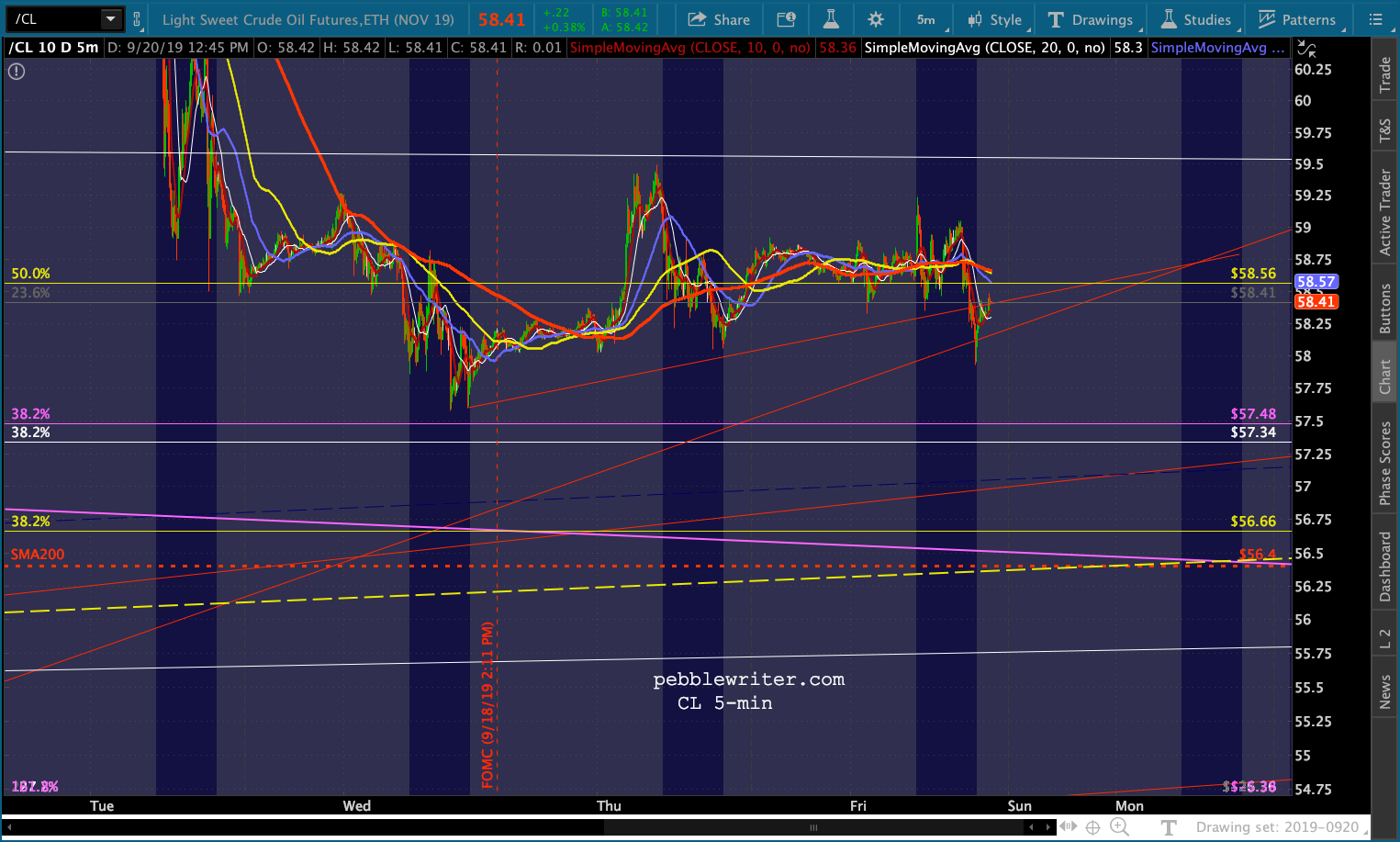Screen dimensions: 1400x842
Task: Click the $57.48 price level label
Action: tap(1253, 413)
